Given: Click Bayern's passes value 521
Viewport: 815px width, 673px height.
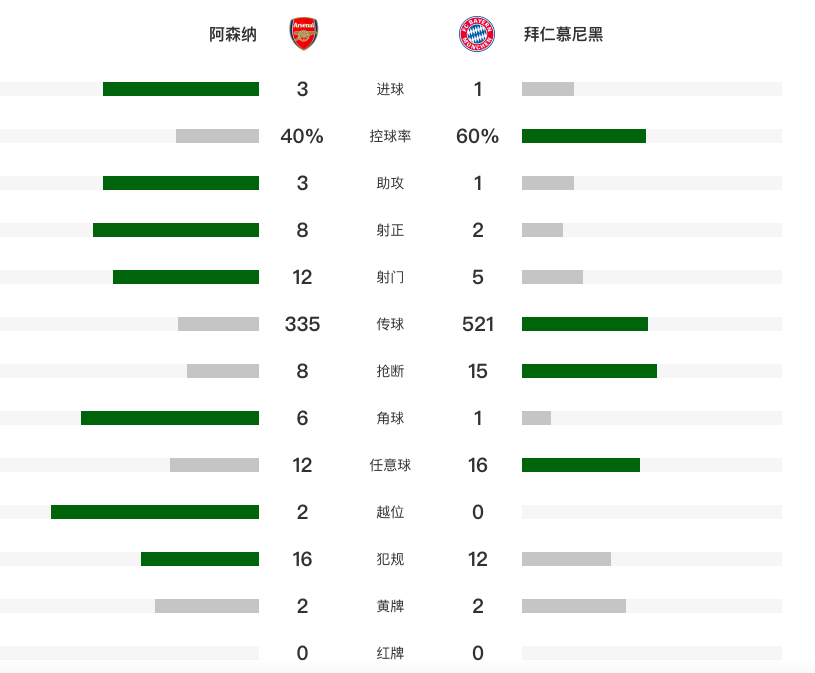Looking at the screenshot, I should tap(477, 324).
